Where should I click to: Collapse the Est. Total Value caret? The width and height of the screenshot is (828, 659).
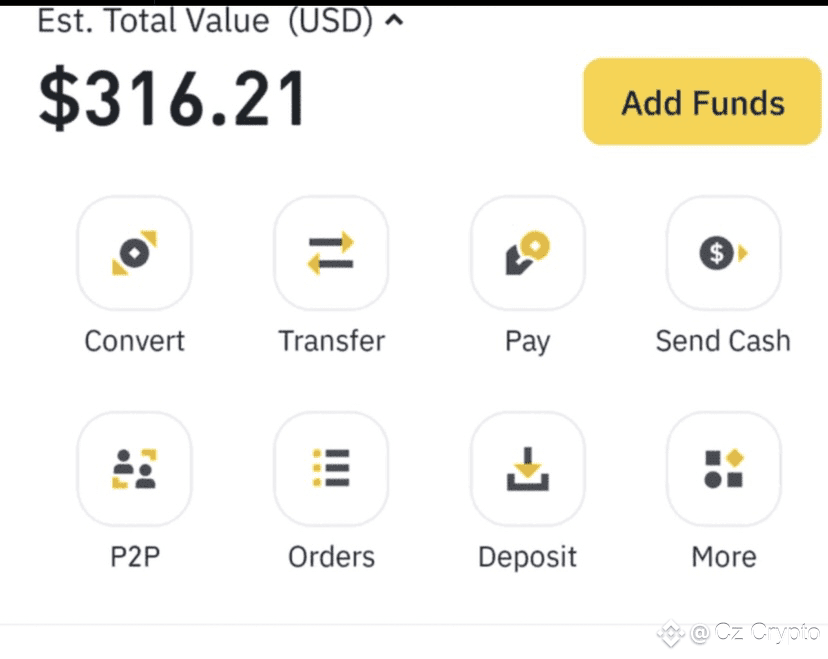394,21
